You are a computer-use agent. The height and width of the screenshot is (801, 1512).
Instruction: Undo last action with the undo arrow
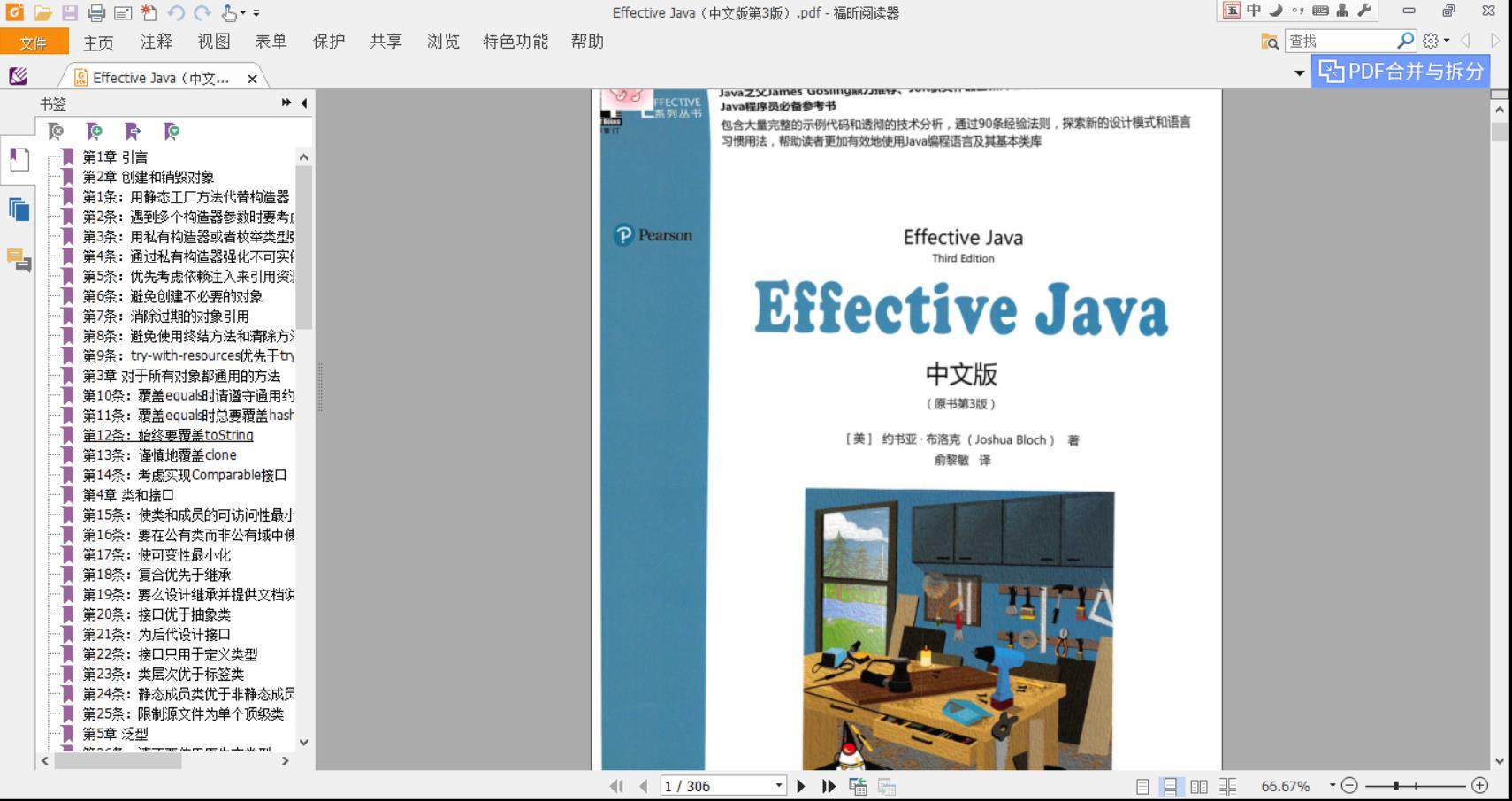176,12
